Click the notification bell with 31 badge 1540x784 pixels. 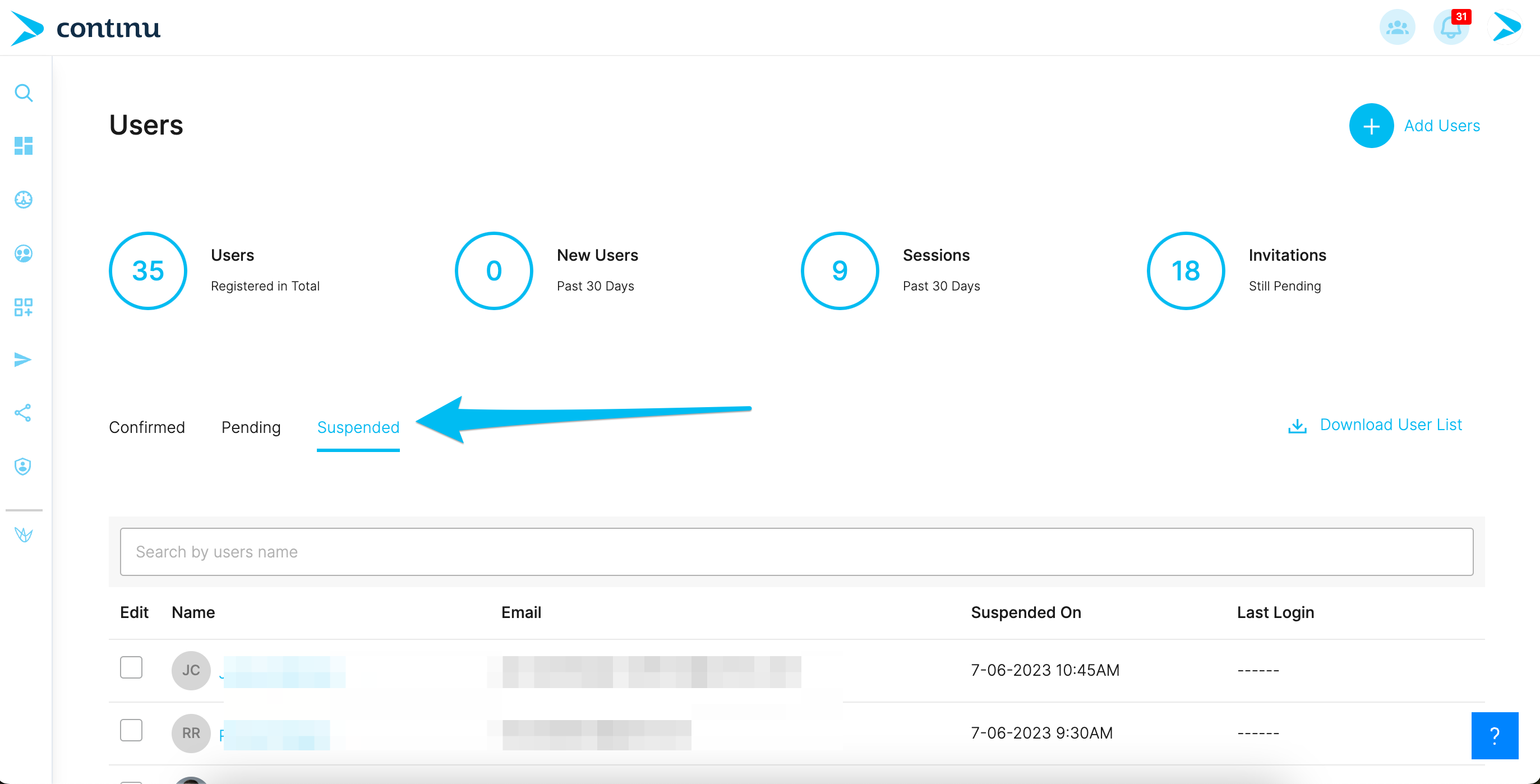click(x=1451, y=27)
